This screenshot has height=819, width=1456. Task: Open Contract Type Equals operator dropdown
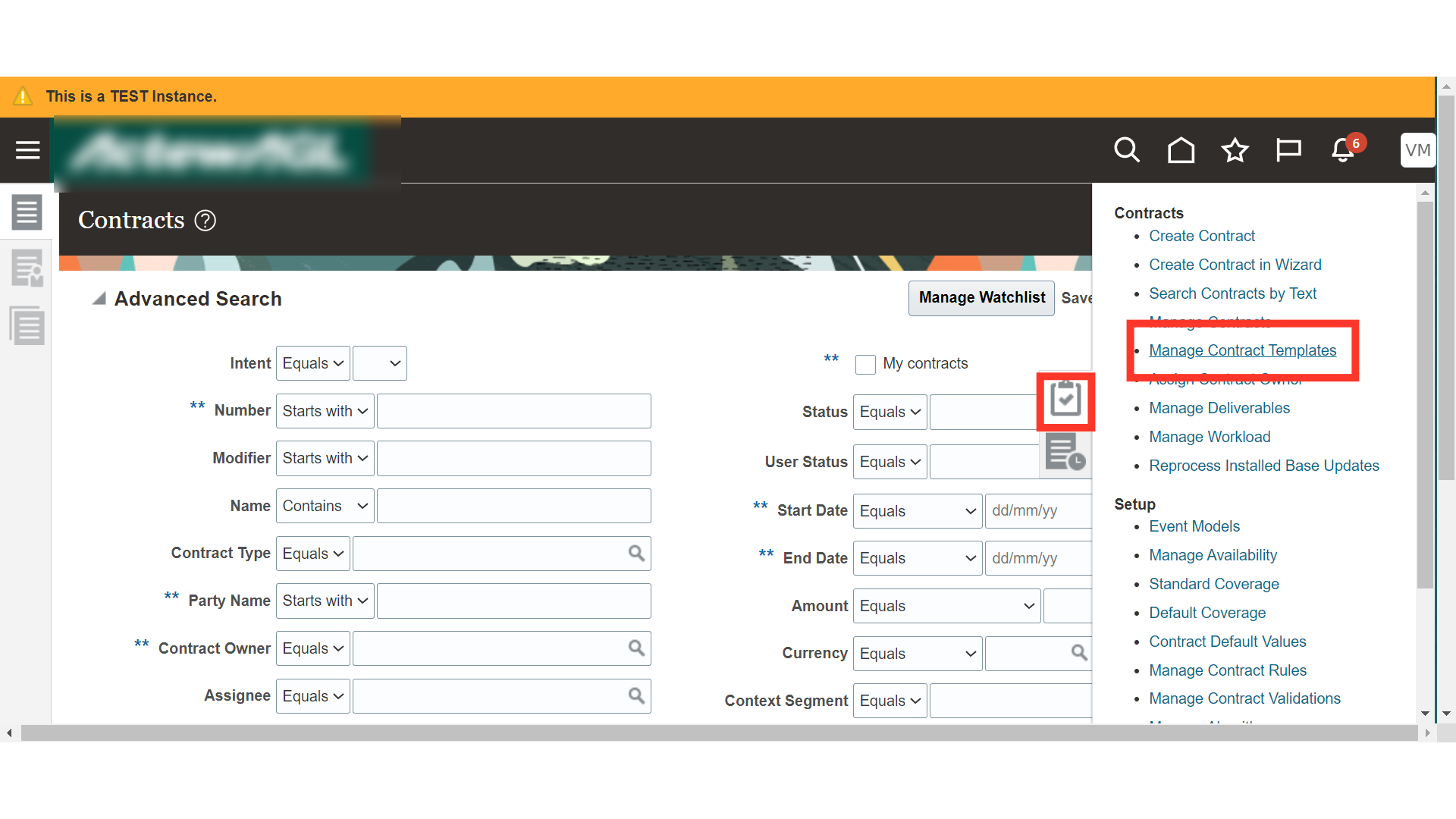[313, 554]
